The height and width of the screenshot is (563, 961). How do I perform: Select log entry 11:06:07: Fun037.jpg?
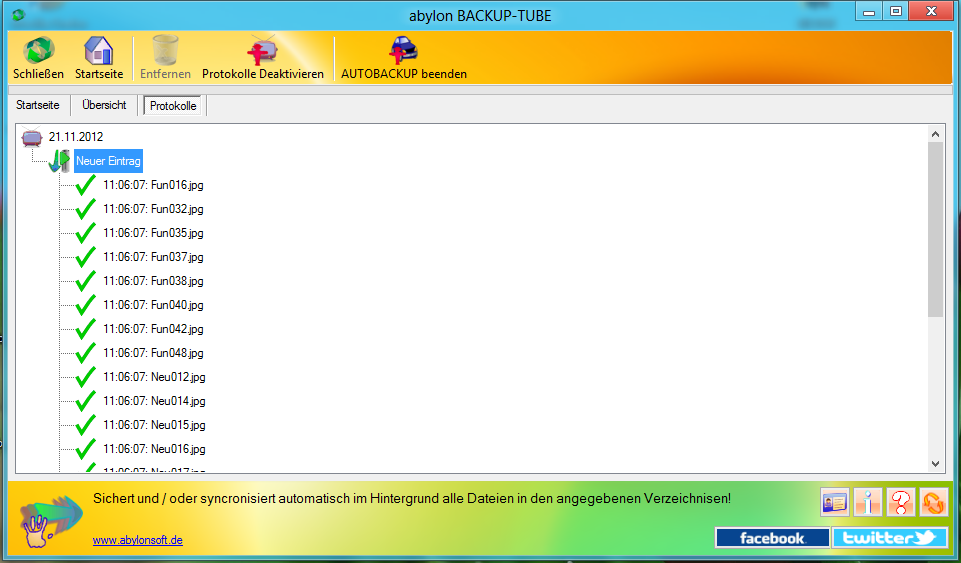pos(153,257)
